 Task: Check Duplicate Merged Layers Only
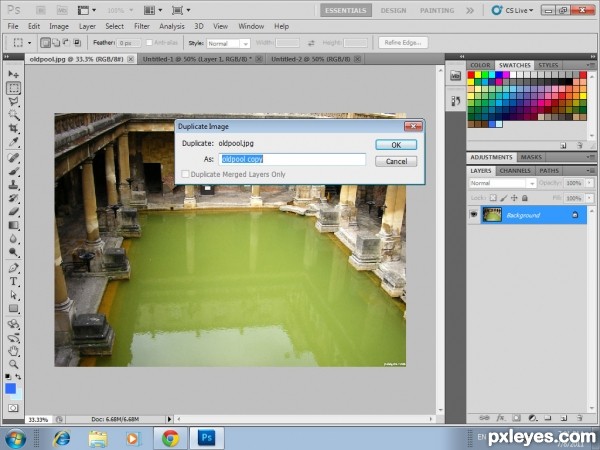185,174
